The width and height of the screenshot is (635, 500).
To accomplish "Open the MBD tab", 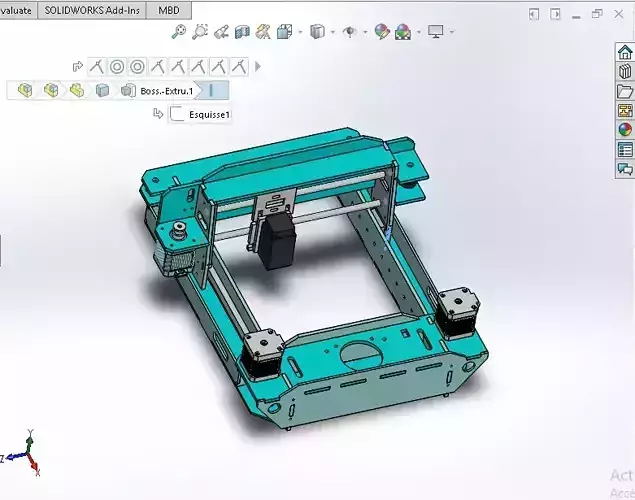I will coord(168,10).
